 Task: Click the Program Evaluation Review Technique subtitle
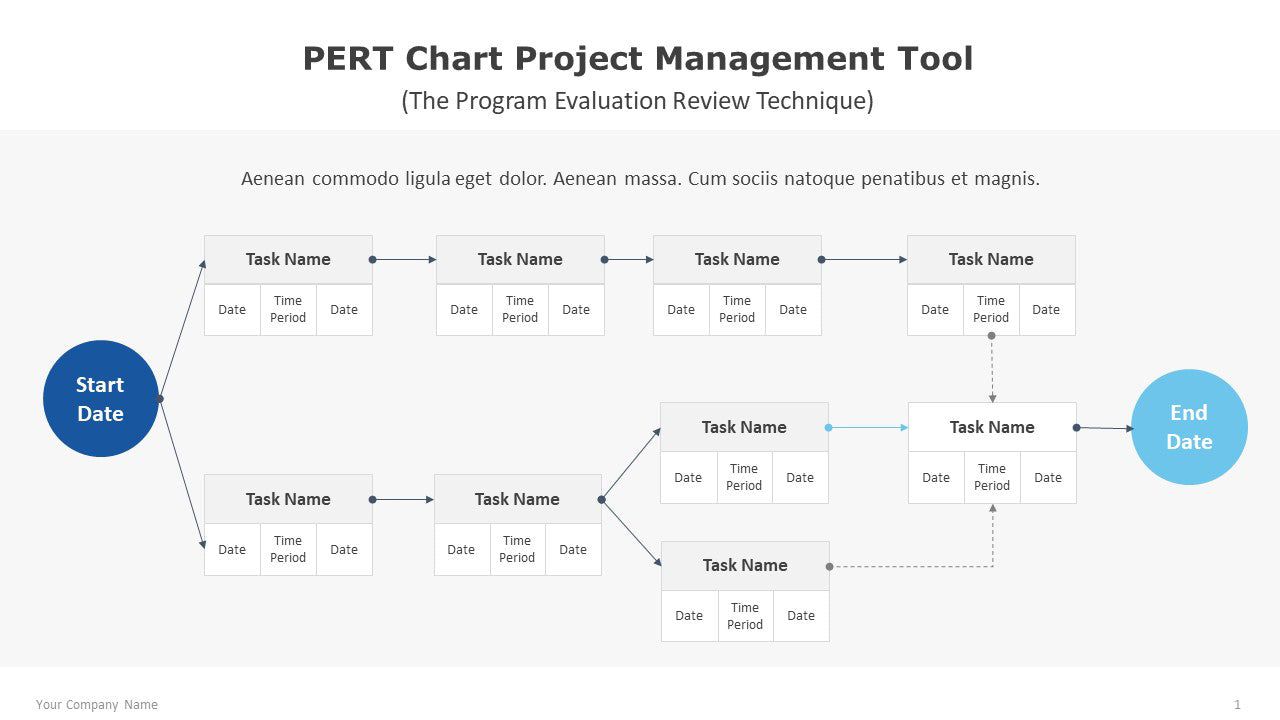(x=638, y=101)
